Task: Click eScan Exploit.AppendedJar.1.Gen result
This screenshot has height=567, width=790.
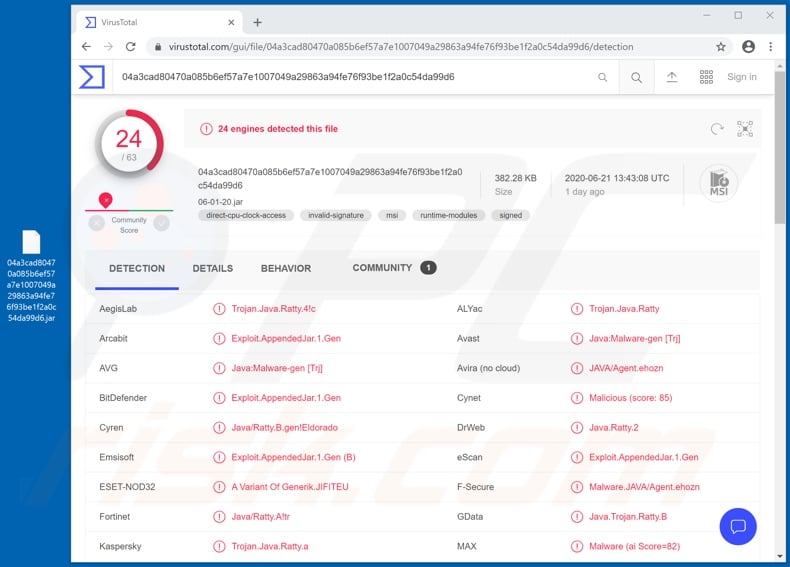Action: coord(643,458)
